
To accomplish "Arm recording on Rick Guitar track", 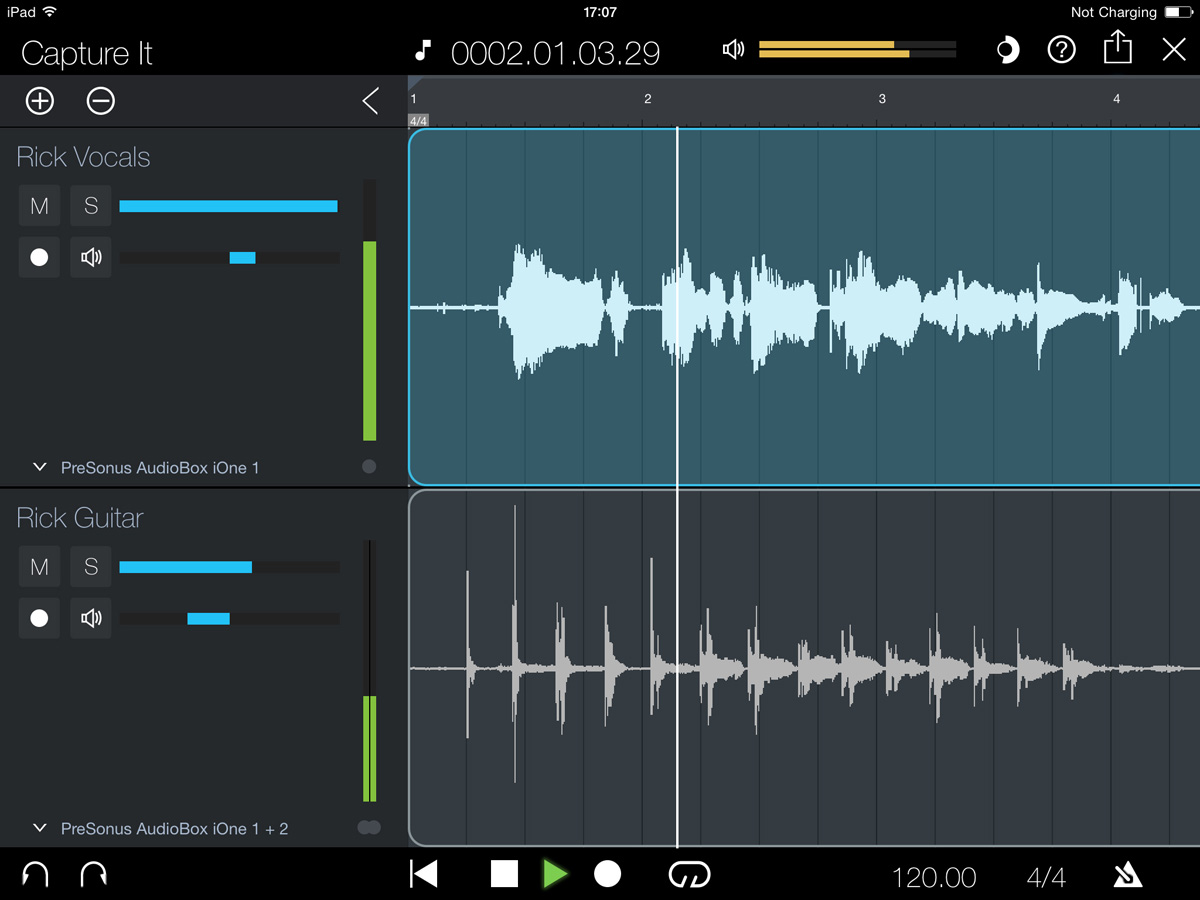I will pyautogui.click(x=39, y=619).
